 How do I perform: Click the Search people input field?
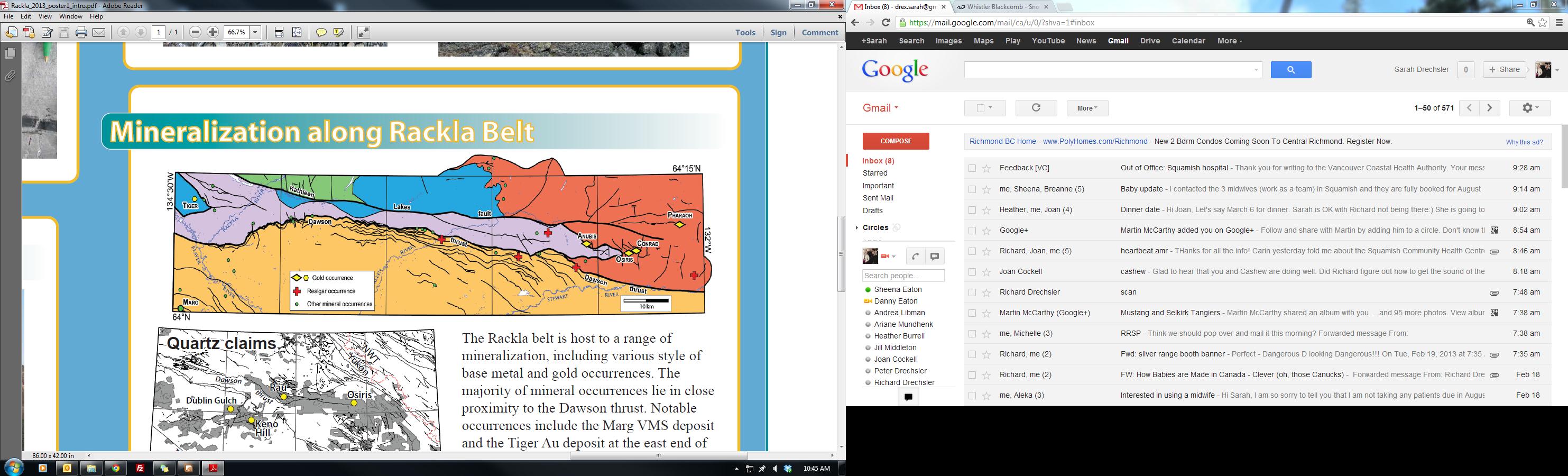(903, 276)
